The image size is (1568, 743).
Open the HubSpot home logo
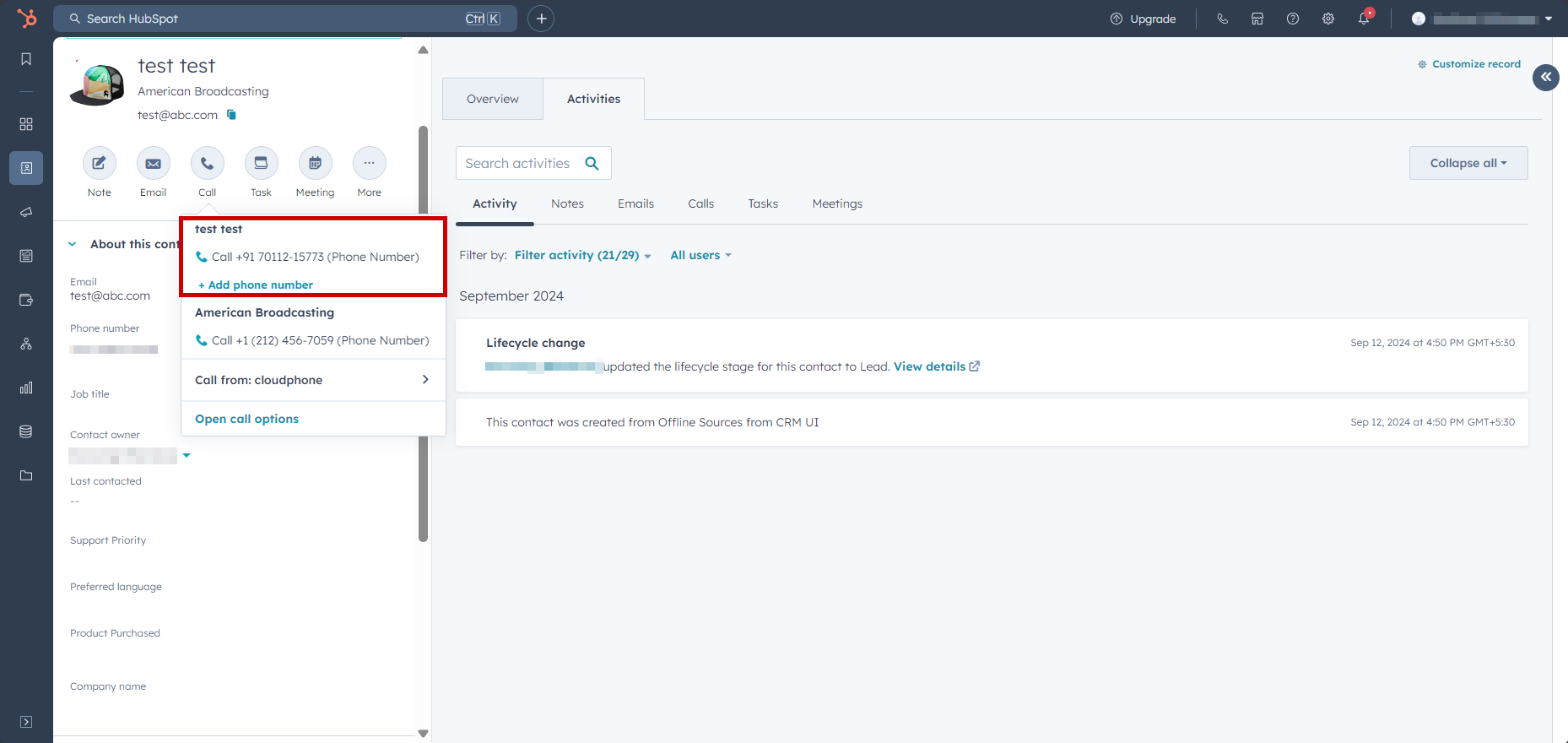pos(27,18)
